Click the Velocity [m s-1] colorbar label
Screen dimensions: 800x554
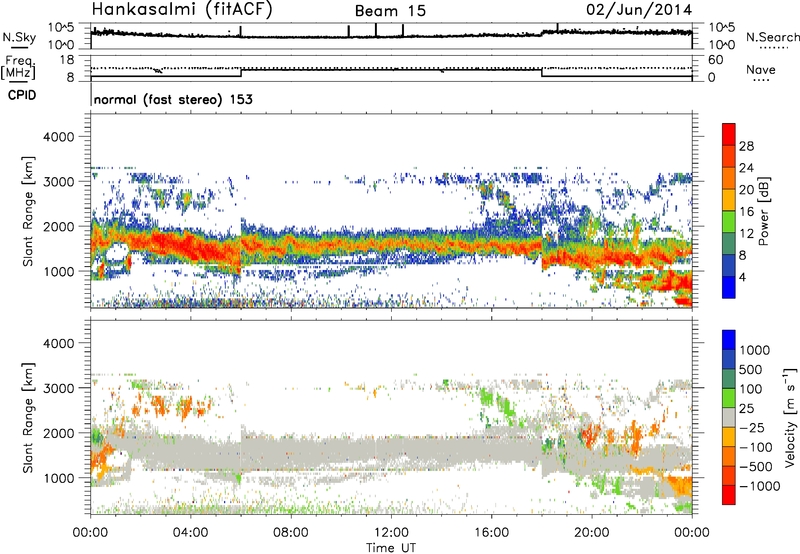point(790,418)
